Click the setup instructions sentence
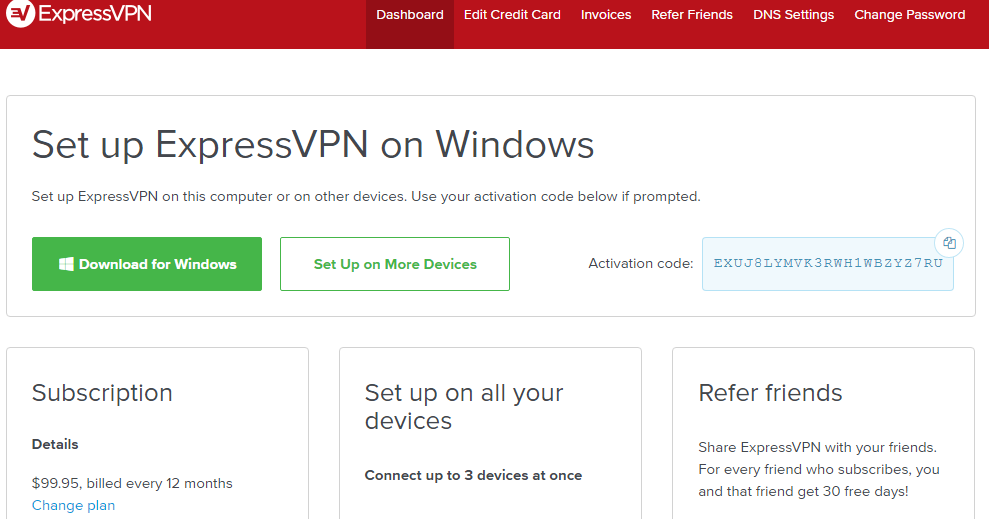The width and height of the screenshot is (989, 519). coord(366,196)
